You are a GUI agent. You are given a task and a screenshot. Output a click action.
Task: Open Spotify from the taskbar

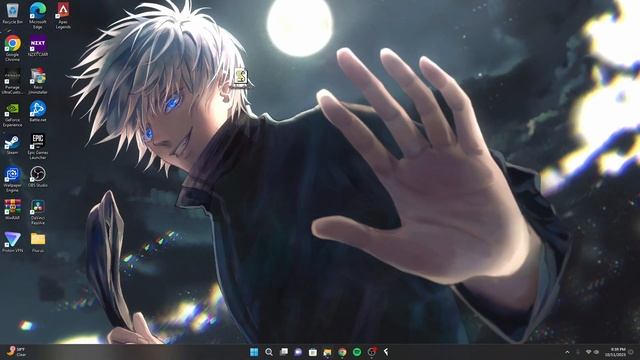click(x=357, y=352)
